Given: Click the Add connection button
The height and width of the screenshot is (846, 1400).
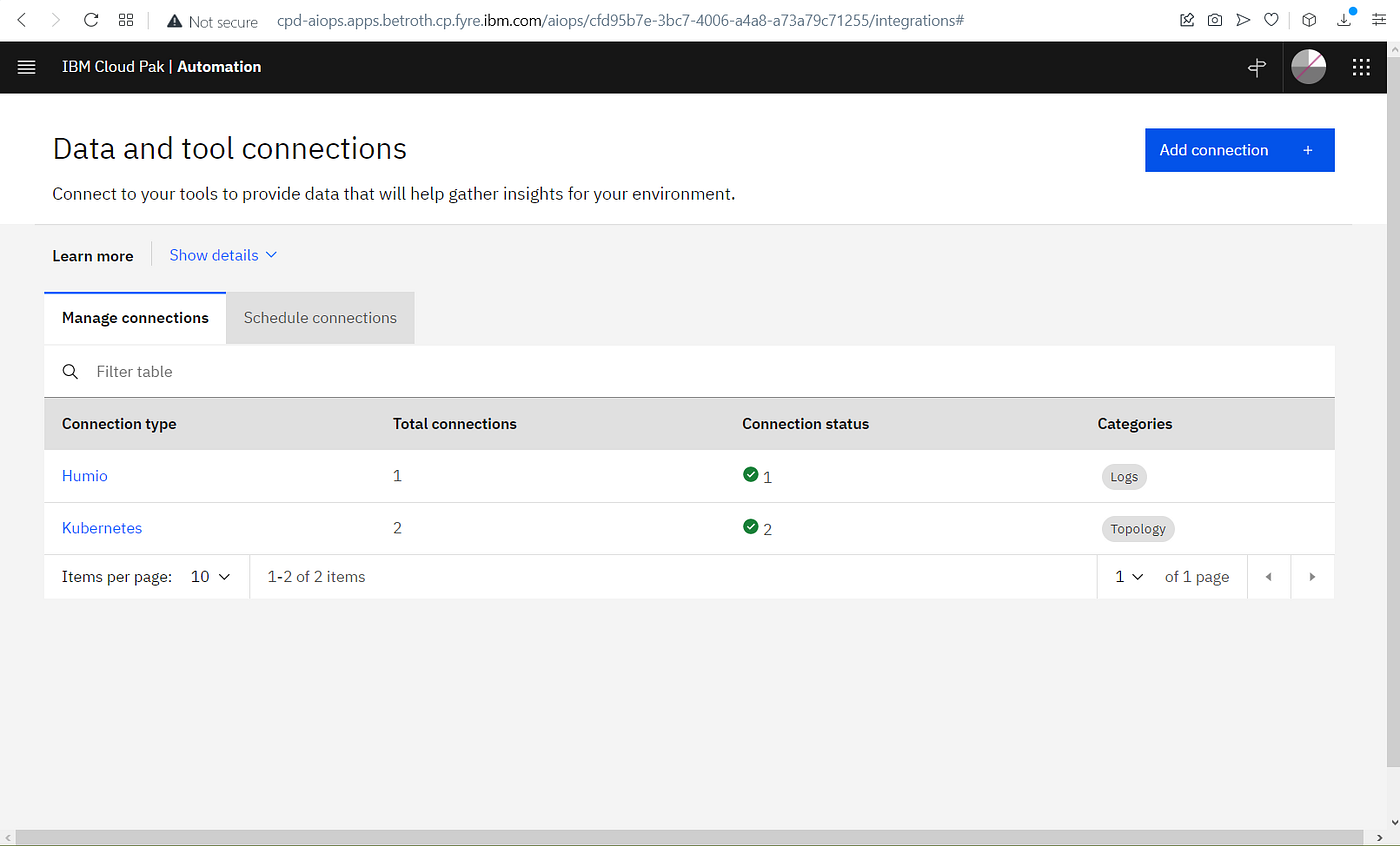Looking at the screenshot, I should (x=1240, y=150).
